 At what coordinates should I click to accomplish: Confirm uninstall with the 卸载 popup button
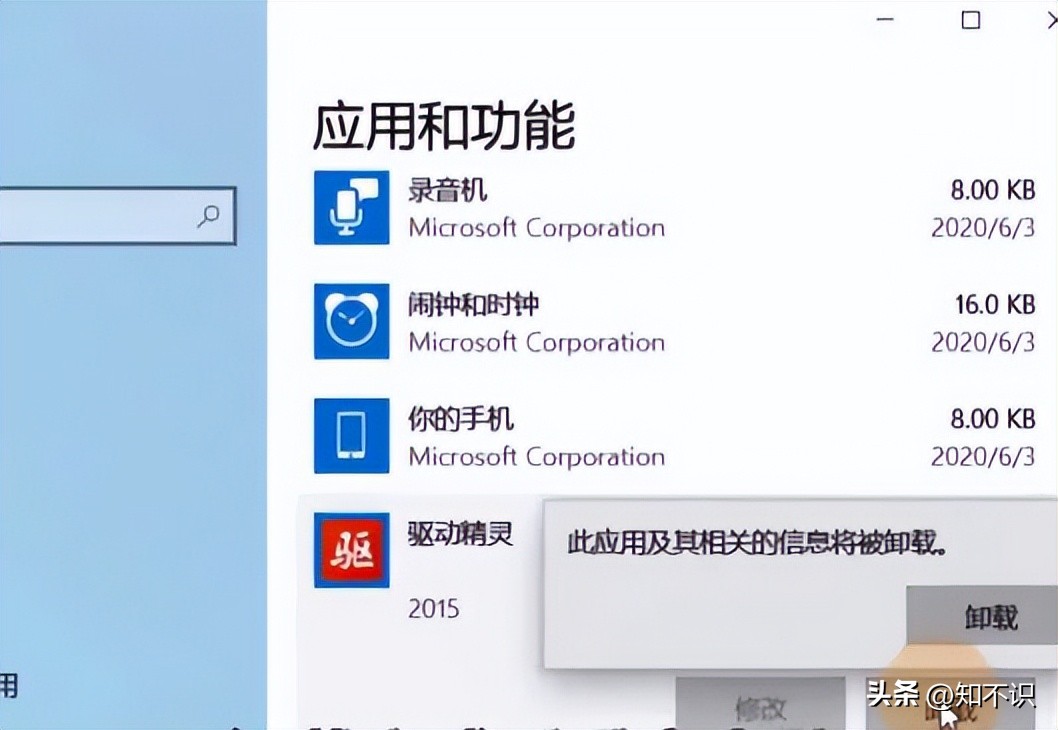tap(982, 616)
